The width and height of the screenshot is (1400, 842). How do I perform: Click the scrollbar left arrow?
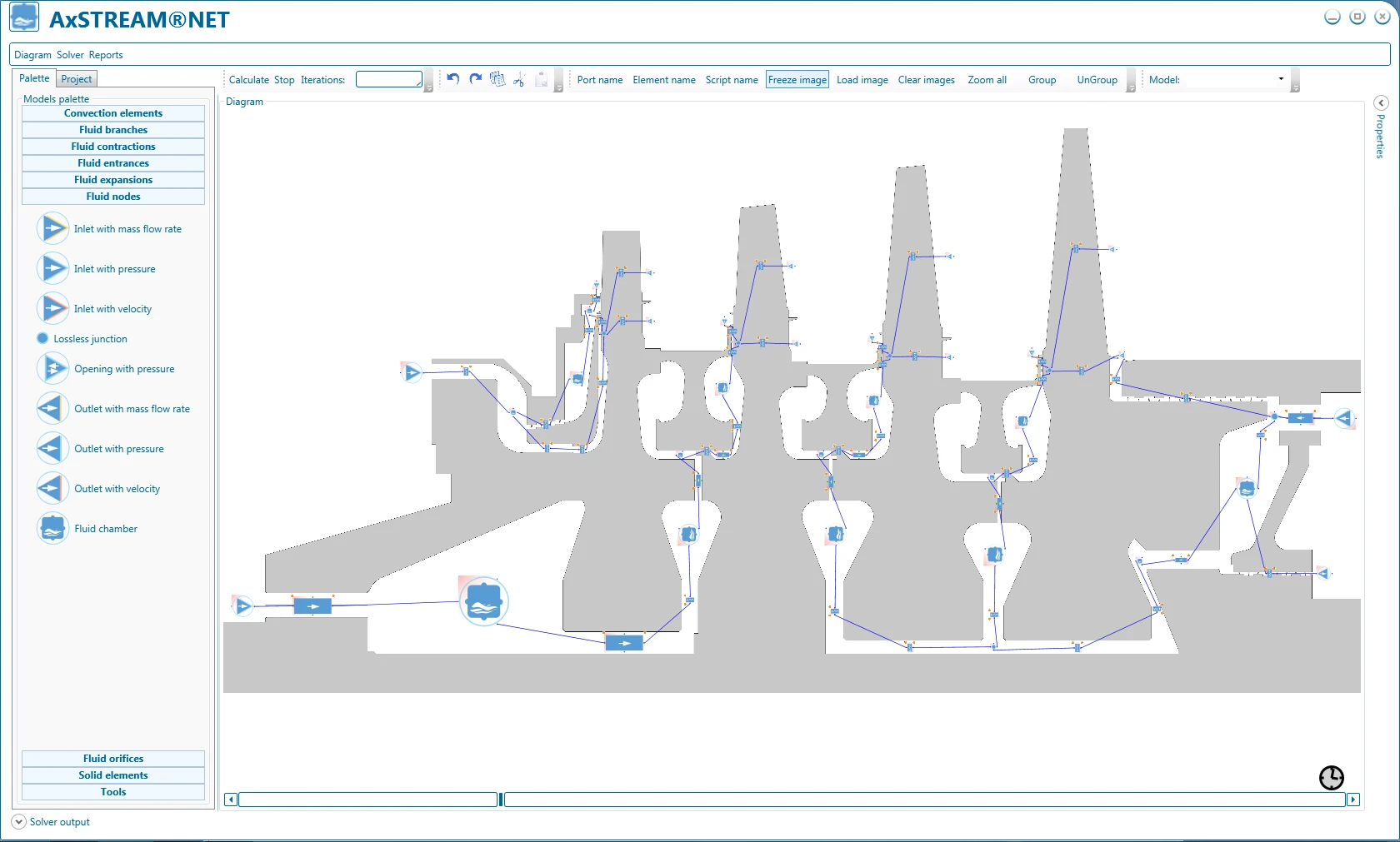click(x=232, y=800)
